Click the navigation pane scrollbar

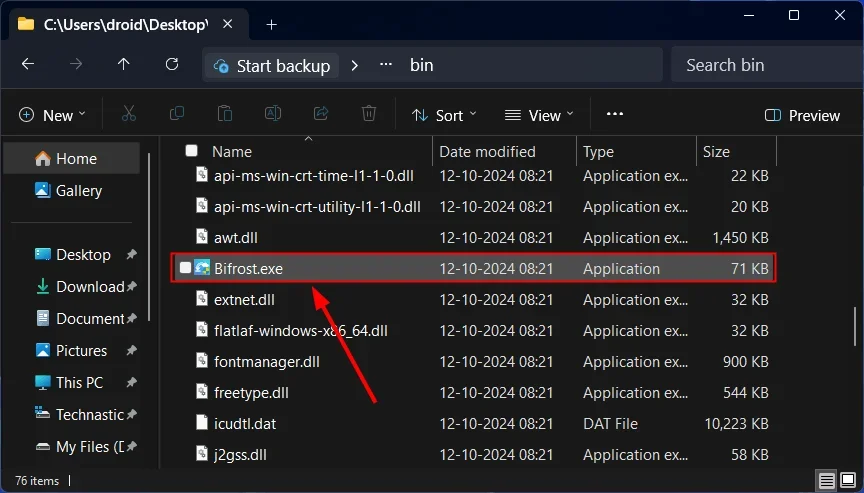coord(149,237)
